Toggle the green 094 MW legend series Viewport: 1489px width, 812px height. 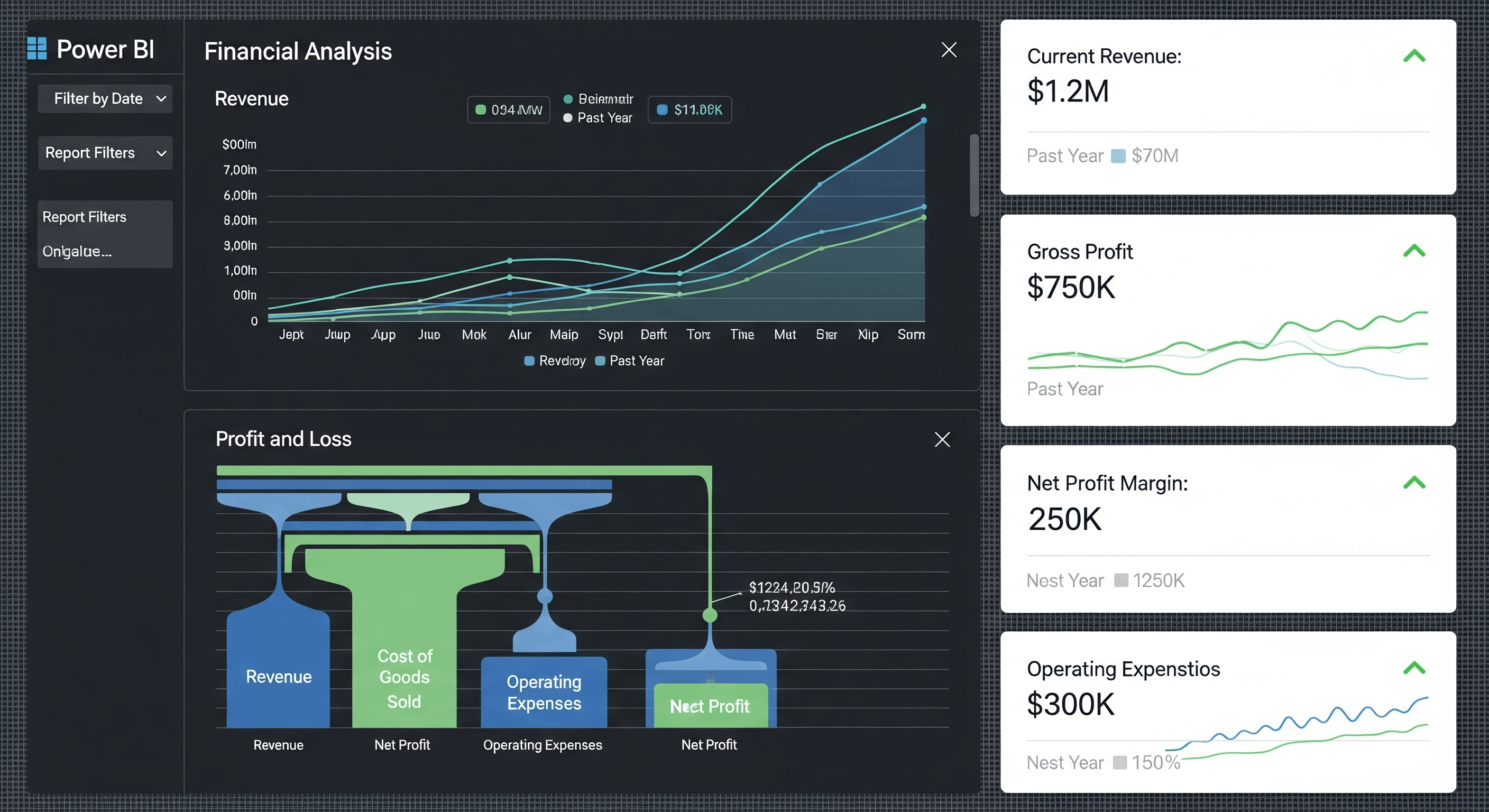point(508,110)
